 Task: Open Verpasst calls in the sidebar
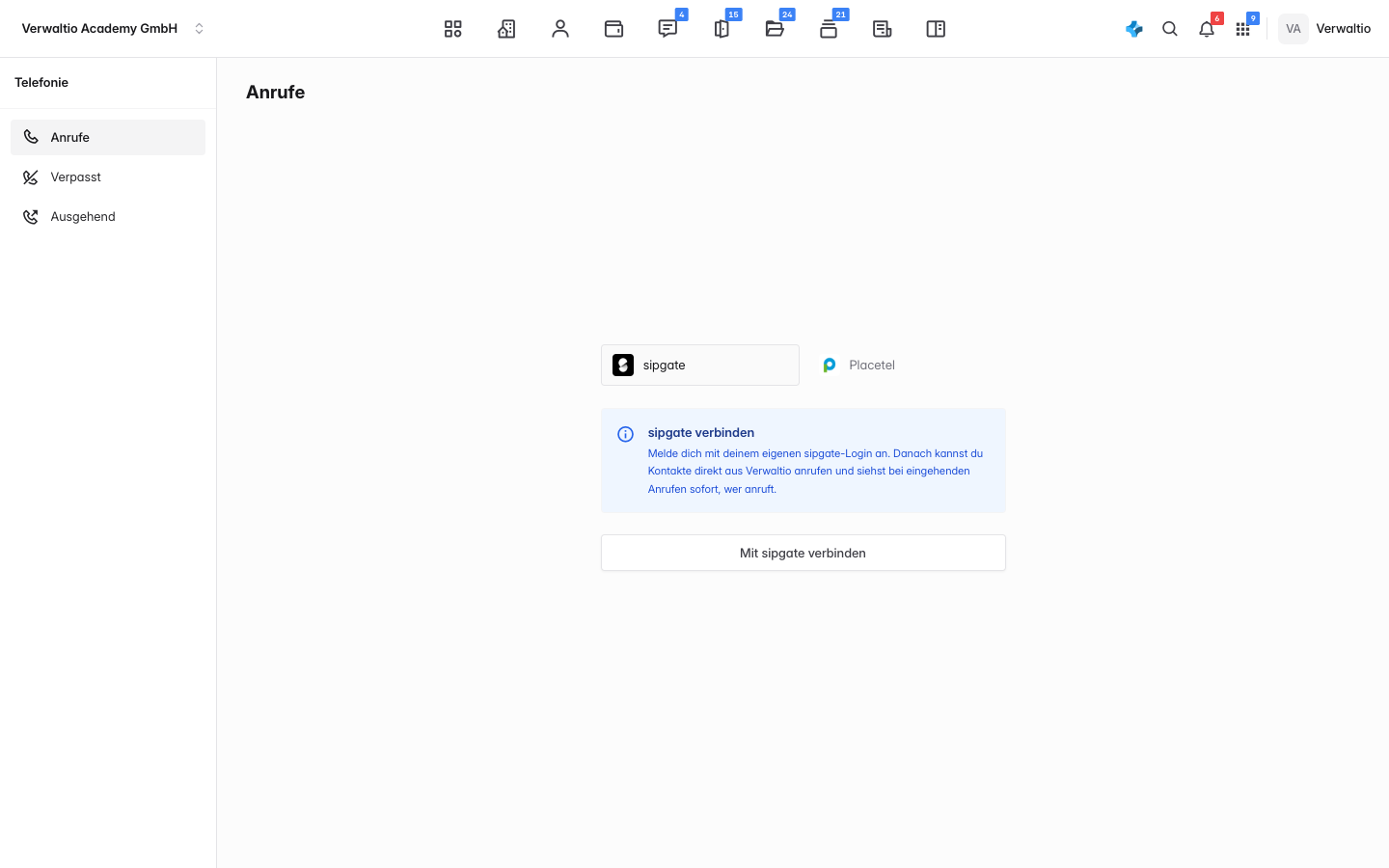tap(108, 176)
